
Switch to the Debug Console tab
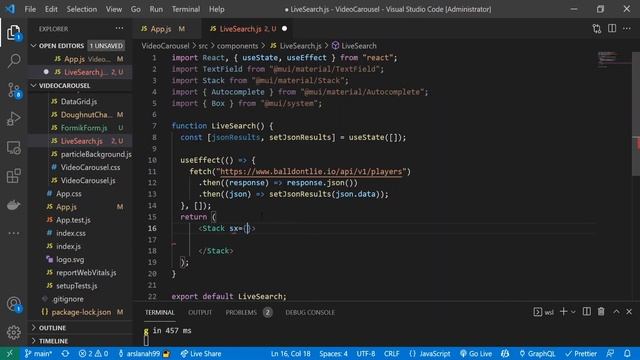pos(310,312)
